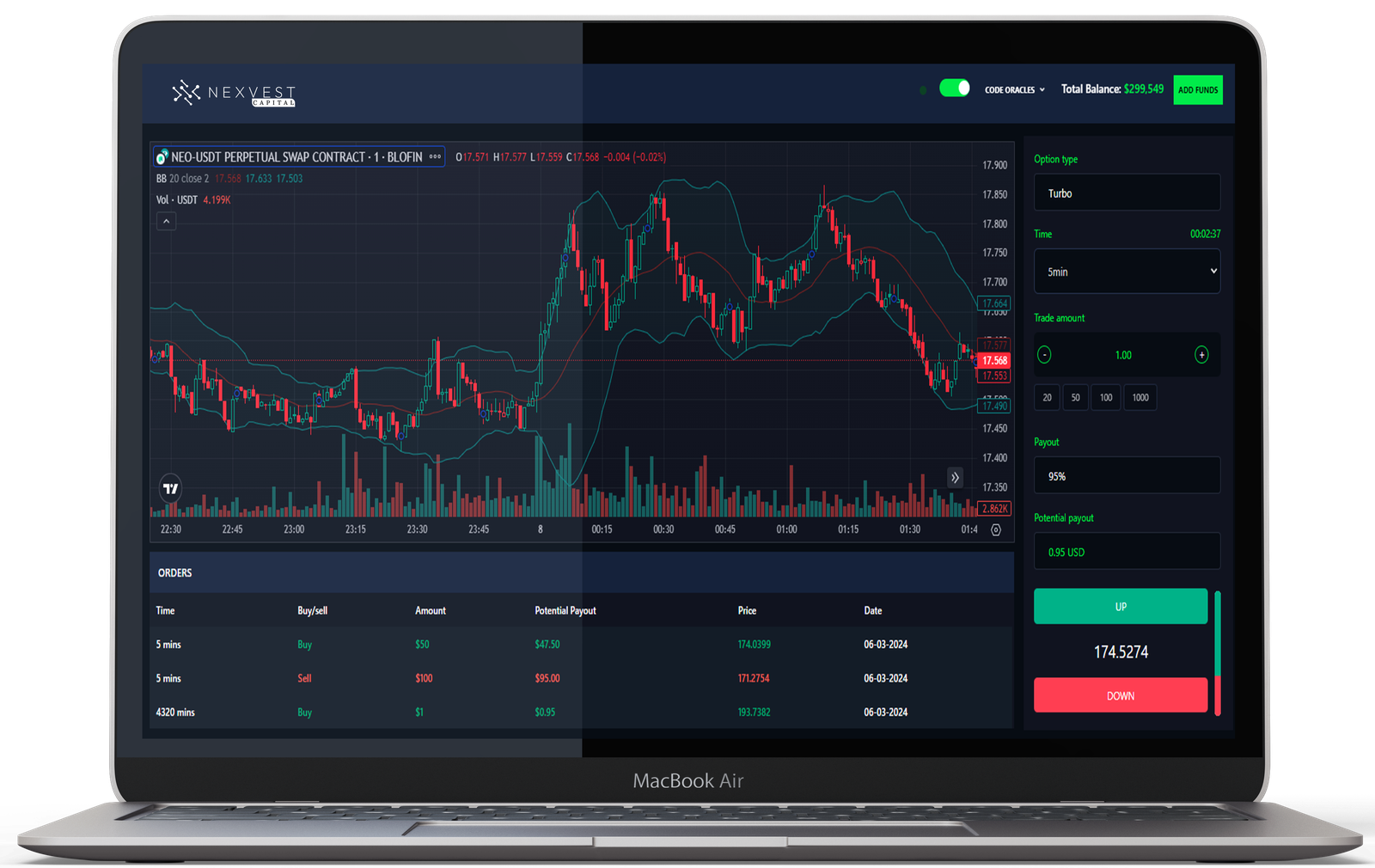Click the Nexvest Capital logo
The width and height of the screenshot is (1375, 868).
point(234,93)
